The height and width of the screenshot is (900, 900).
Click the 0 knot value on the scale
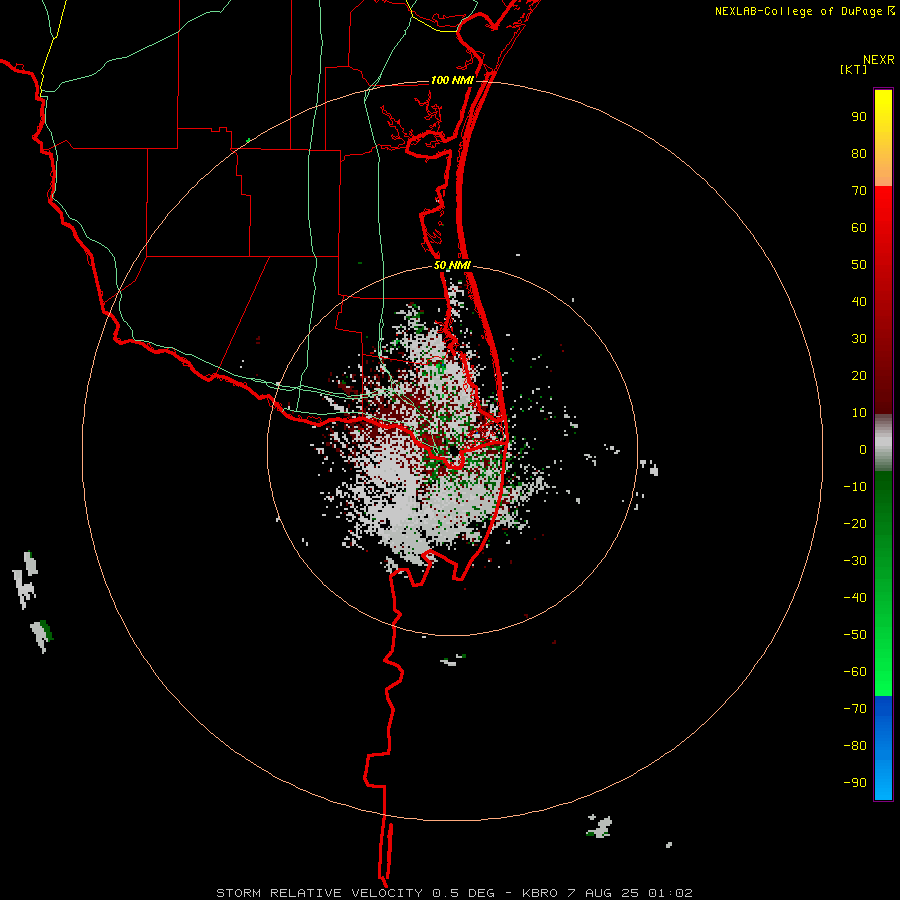click(863, 449)
